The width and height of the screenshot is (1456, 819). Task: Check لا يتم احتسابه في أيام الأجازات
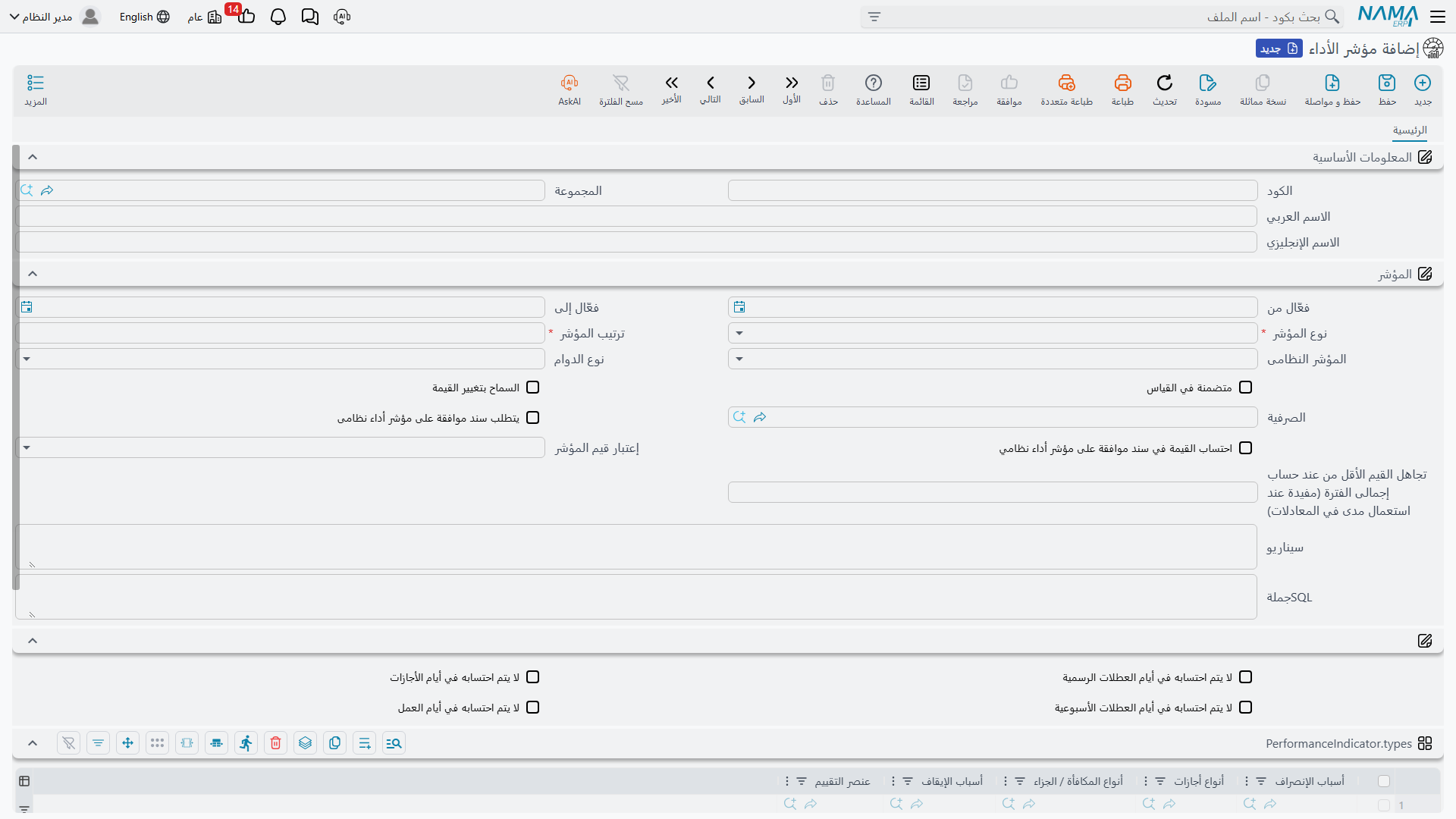pos(532,677)
